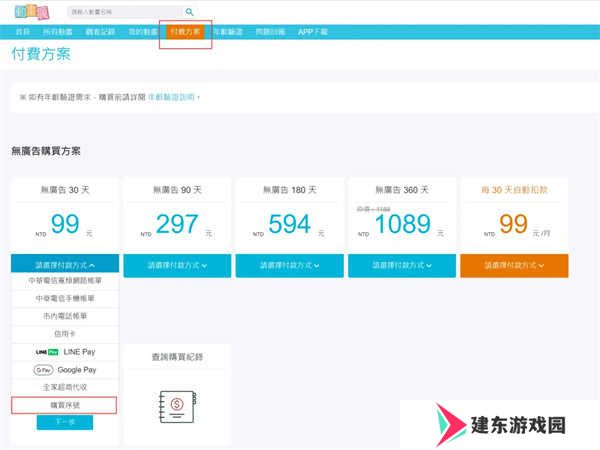
Task: Click the site logo in the header
Action: 32,12
